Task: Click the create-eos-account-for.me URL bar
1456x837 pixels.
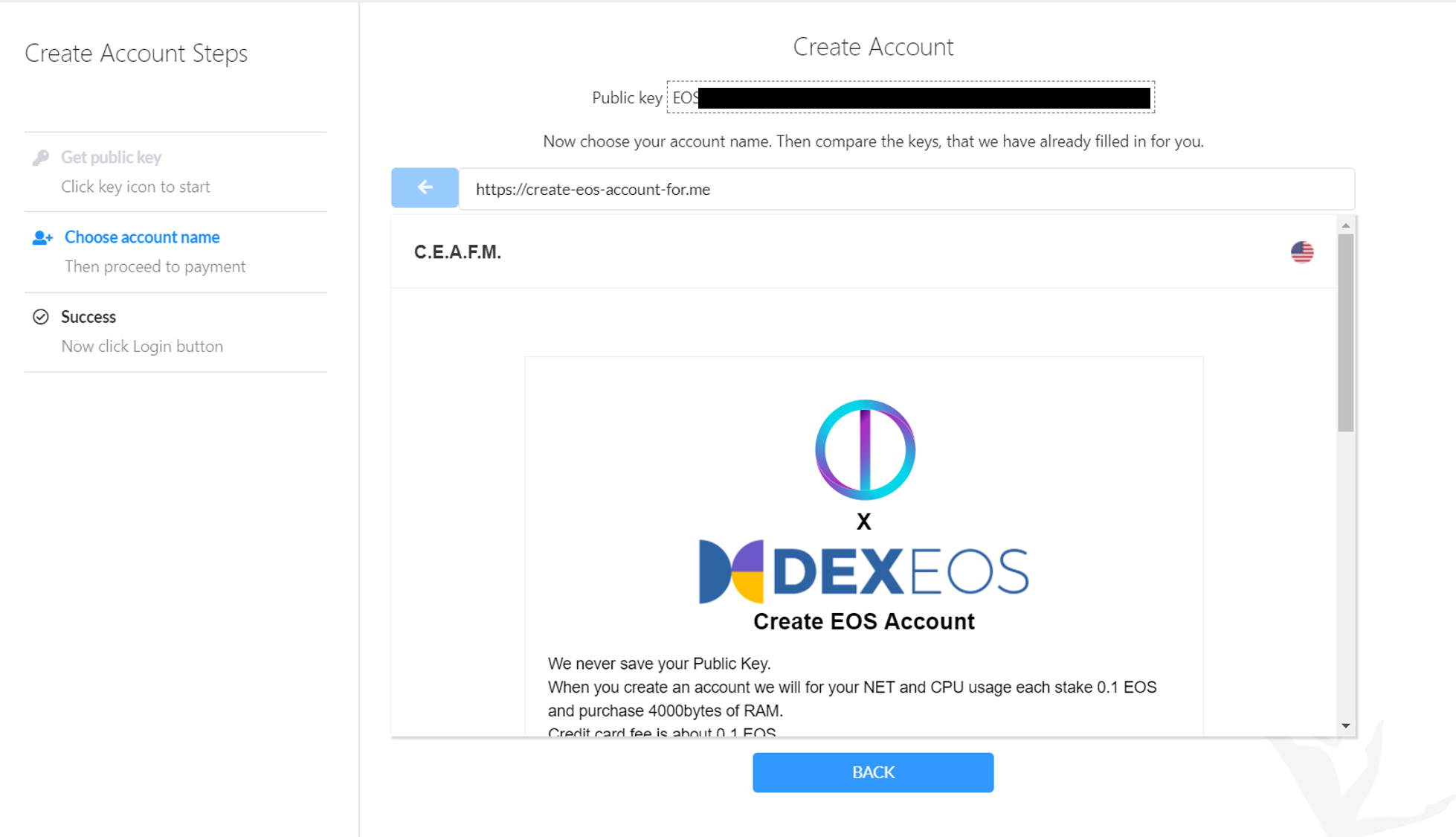Action: pos(906,189)
